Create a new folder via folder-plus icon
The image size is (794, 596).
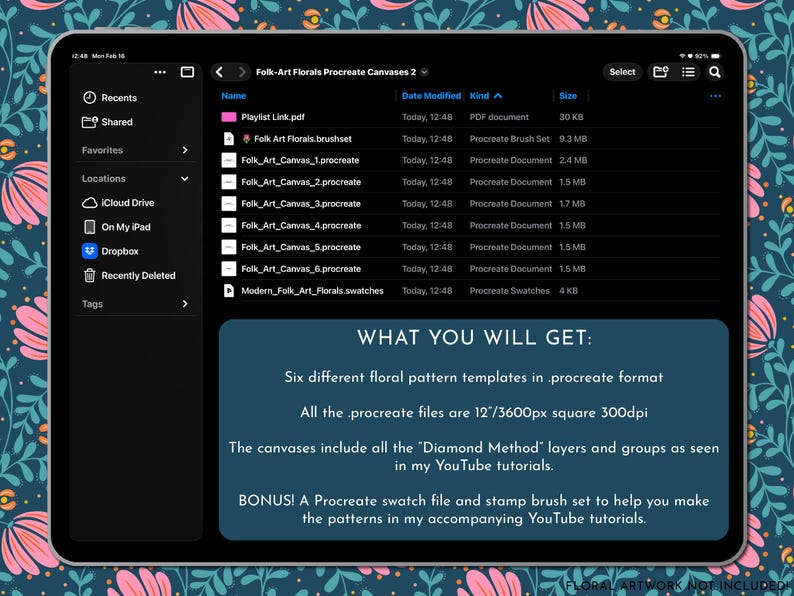(x=661, y=72)
